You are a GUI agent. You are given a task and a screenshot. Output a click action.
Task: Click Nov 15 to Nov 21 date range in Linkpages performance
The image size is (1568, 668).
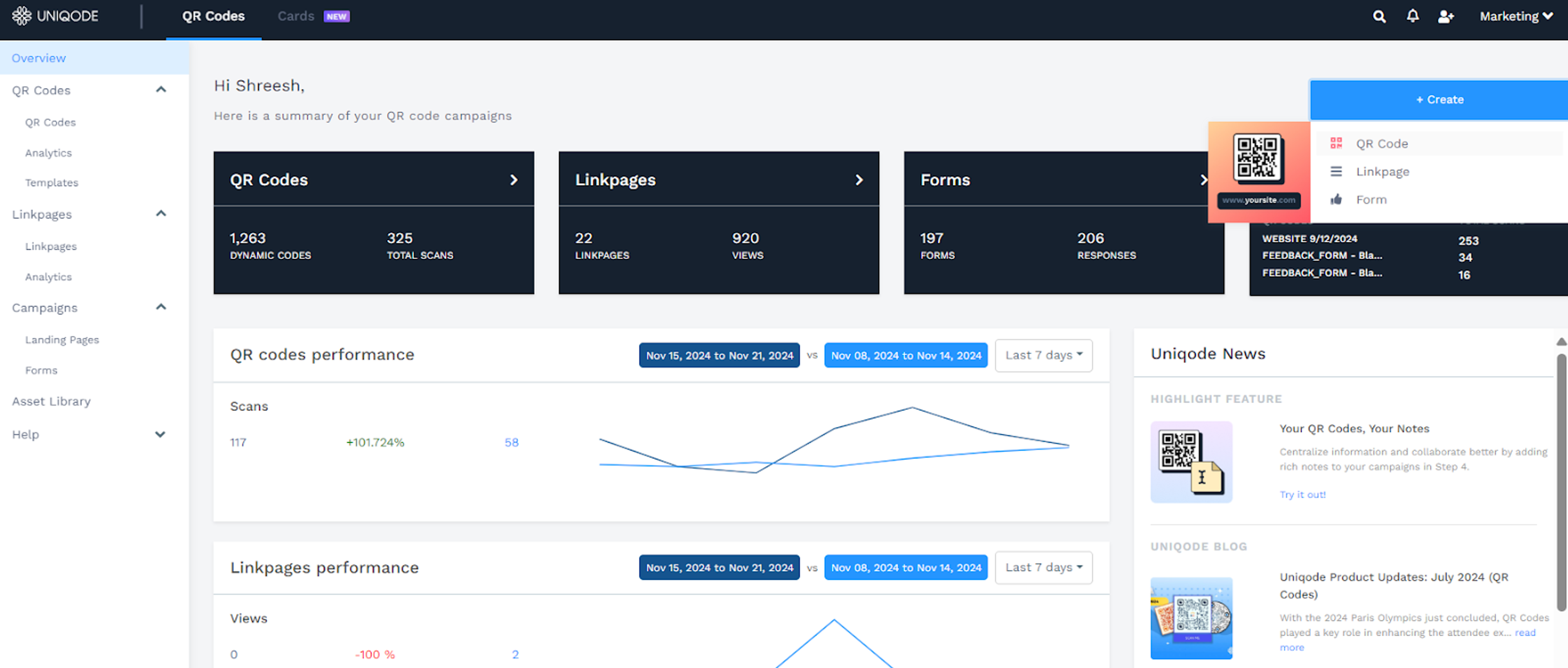click(x=719, y=567)
